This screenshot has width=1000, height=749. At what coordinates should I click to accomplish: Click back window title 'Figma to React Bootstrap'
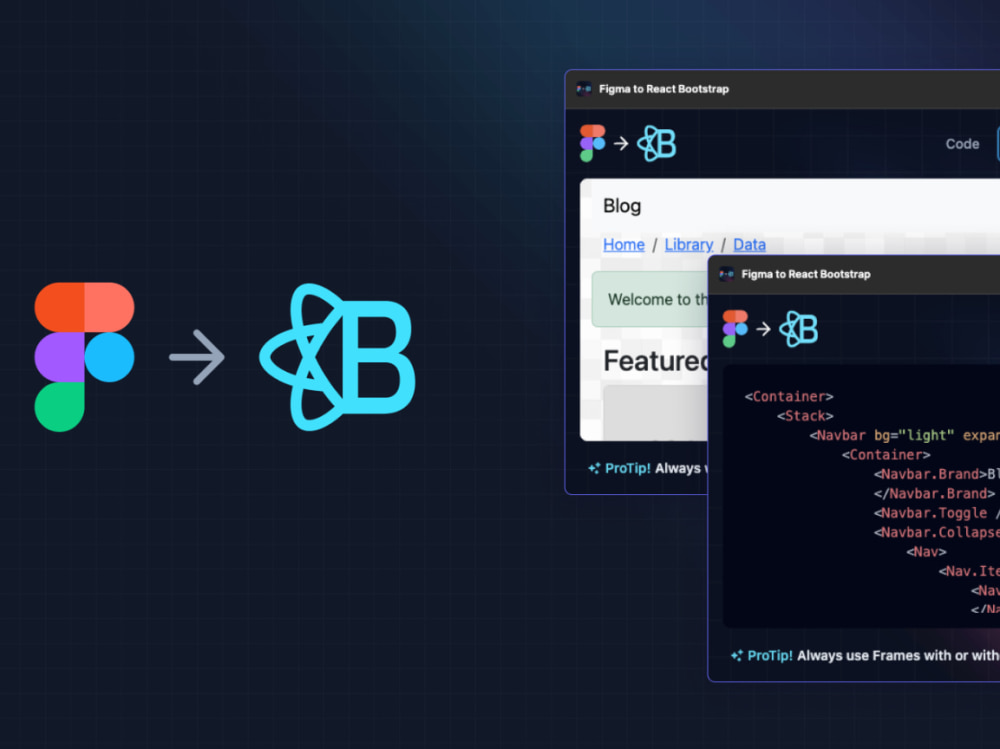tap(663, 89)
